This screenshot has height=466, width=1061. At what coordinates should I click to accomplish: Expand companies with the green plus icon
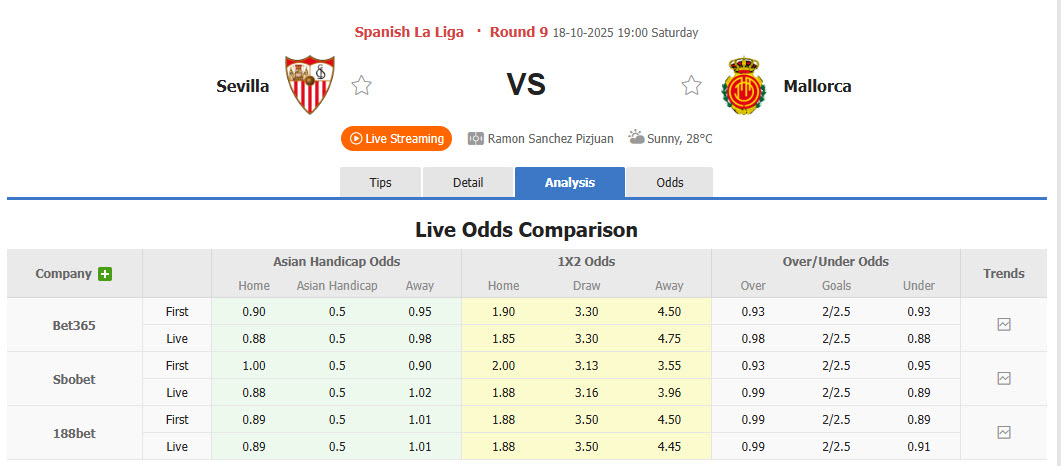tap(105, 274)
